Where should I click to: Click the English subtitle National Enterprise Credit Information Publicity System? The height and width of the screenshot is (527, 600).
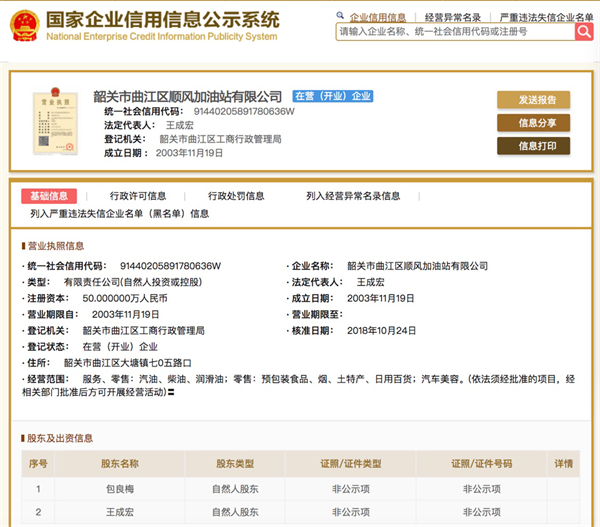(x=162, y=37)
